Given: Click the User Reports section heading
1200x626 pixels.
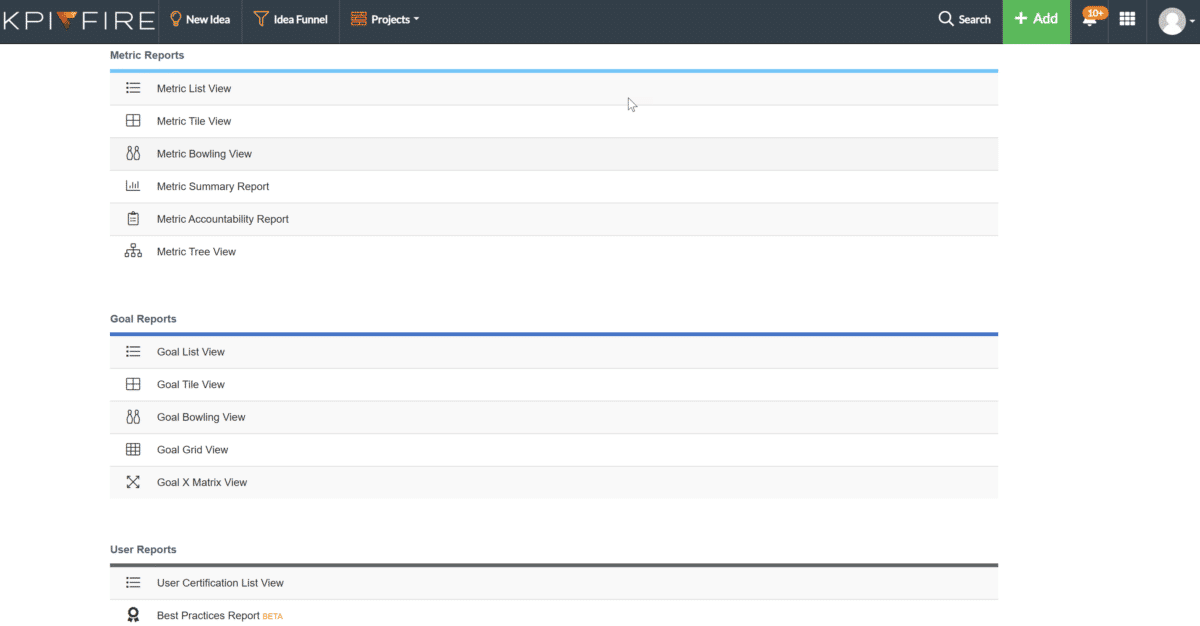Looking at the screenshot, I should [143, 550].
